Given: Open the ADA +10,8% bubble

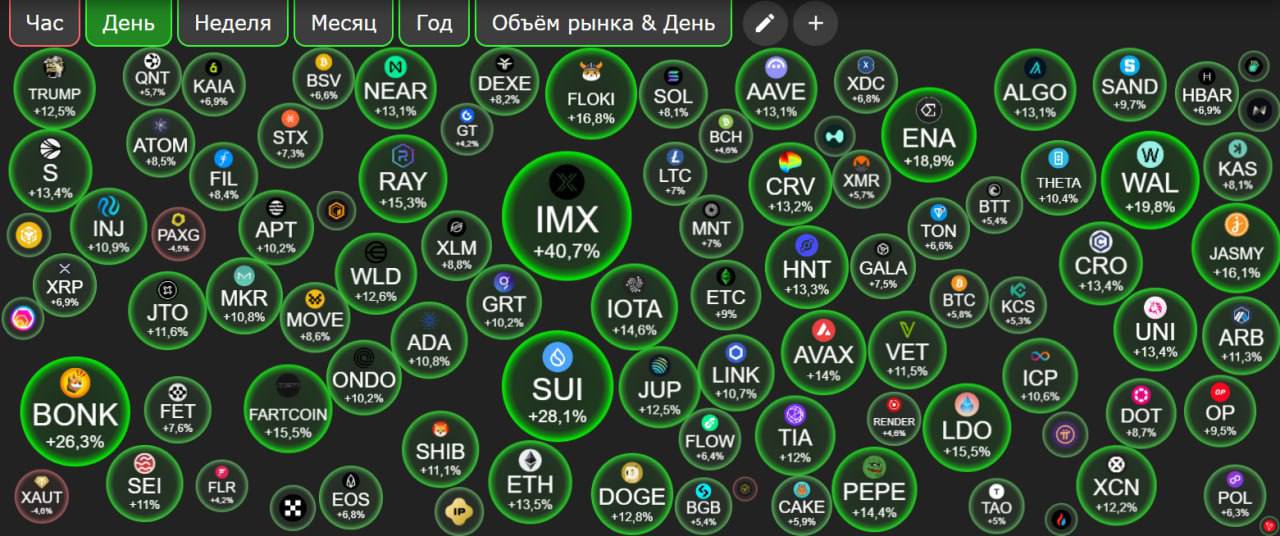Looking at the screenshot, I should click(x=429, y=340).
